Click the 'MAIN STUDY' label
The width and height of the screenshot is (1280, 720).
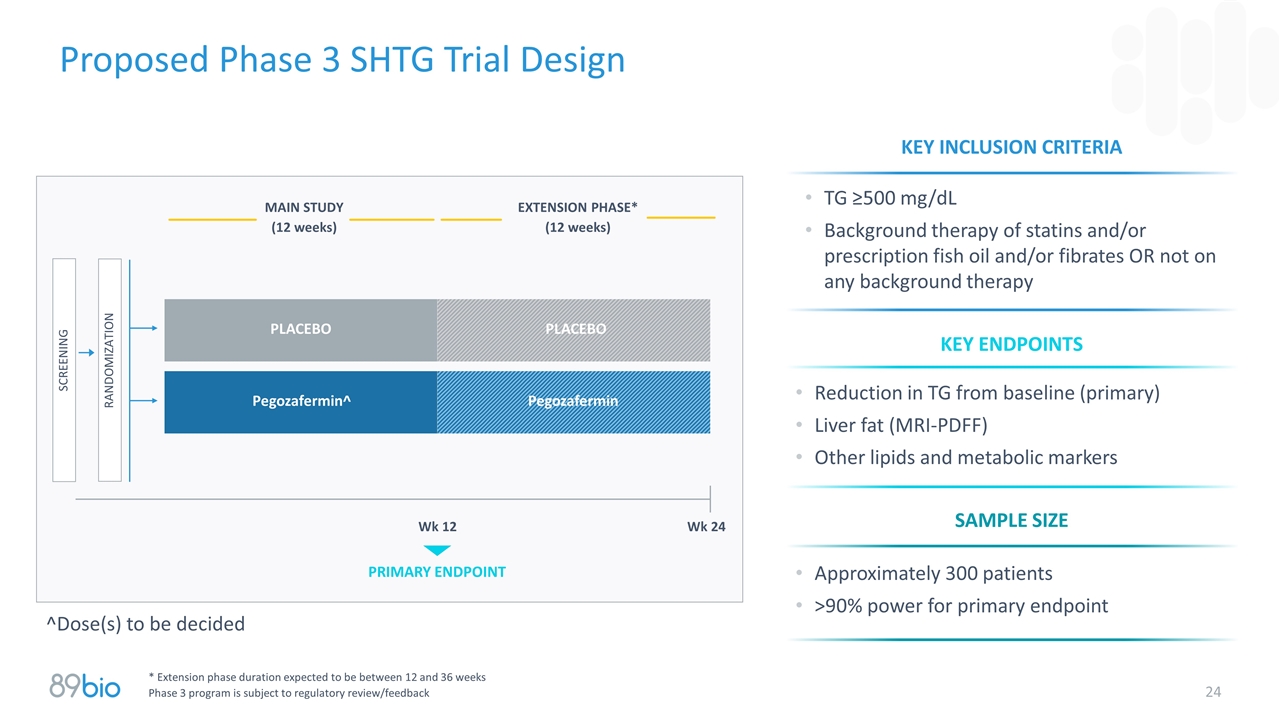304,207
